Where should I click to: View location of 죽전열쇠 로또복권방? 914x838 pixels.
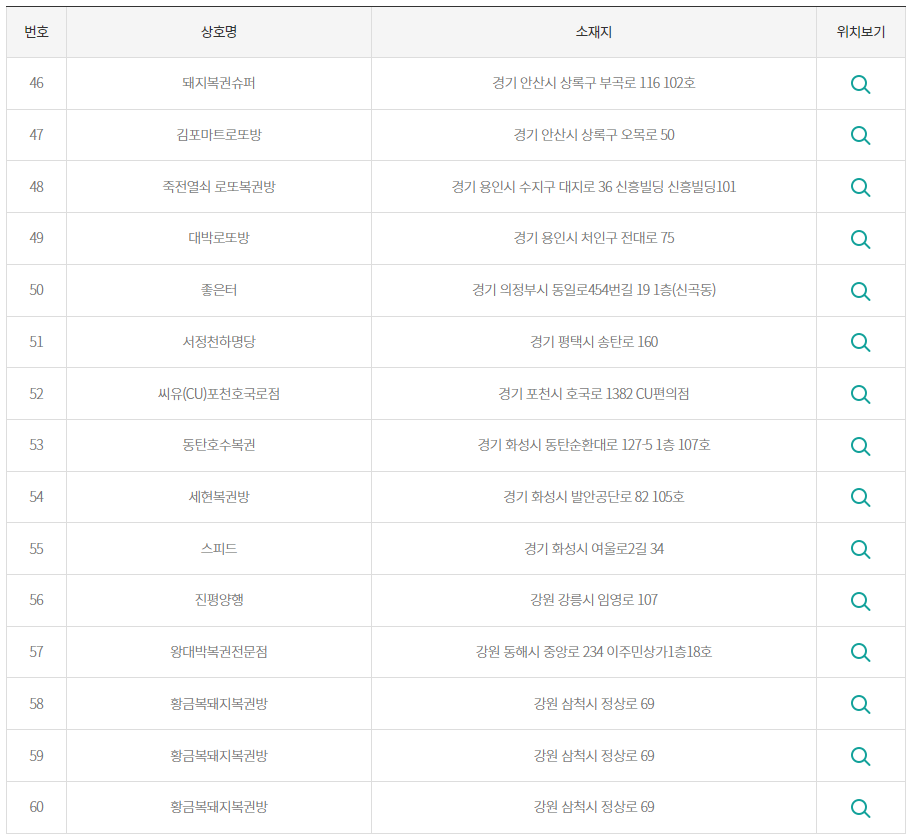[860, 188]
